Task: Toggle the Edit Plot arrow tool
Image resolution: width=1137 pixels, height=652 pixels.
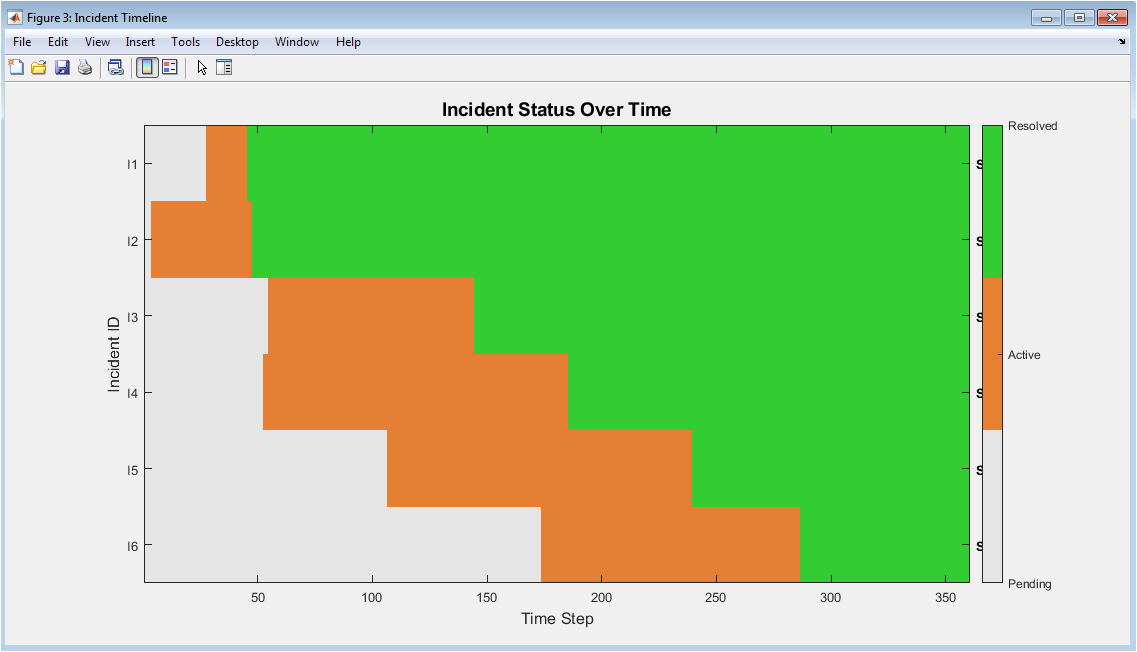Action: 202,68
